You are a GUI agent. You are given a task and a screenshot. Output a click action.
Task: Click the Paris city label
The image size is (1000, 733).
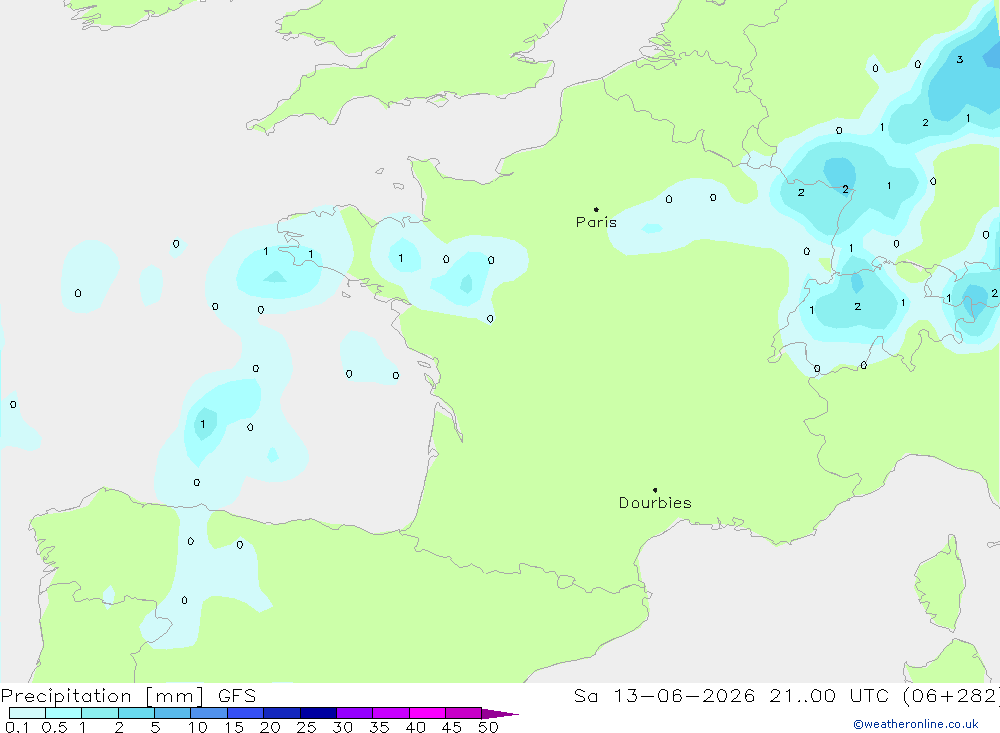596,222
